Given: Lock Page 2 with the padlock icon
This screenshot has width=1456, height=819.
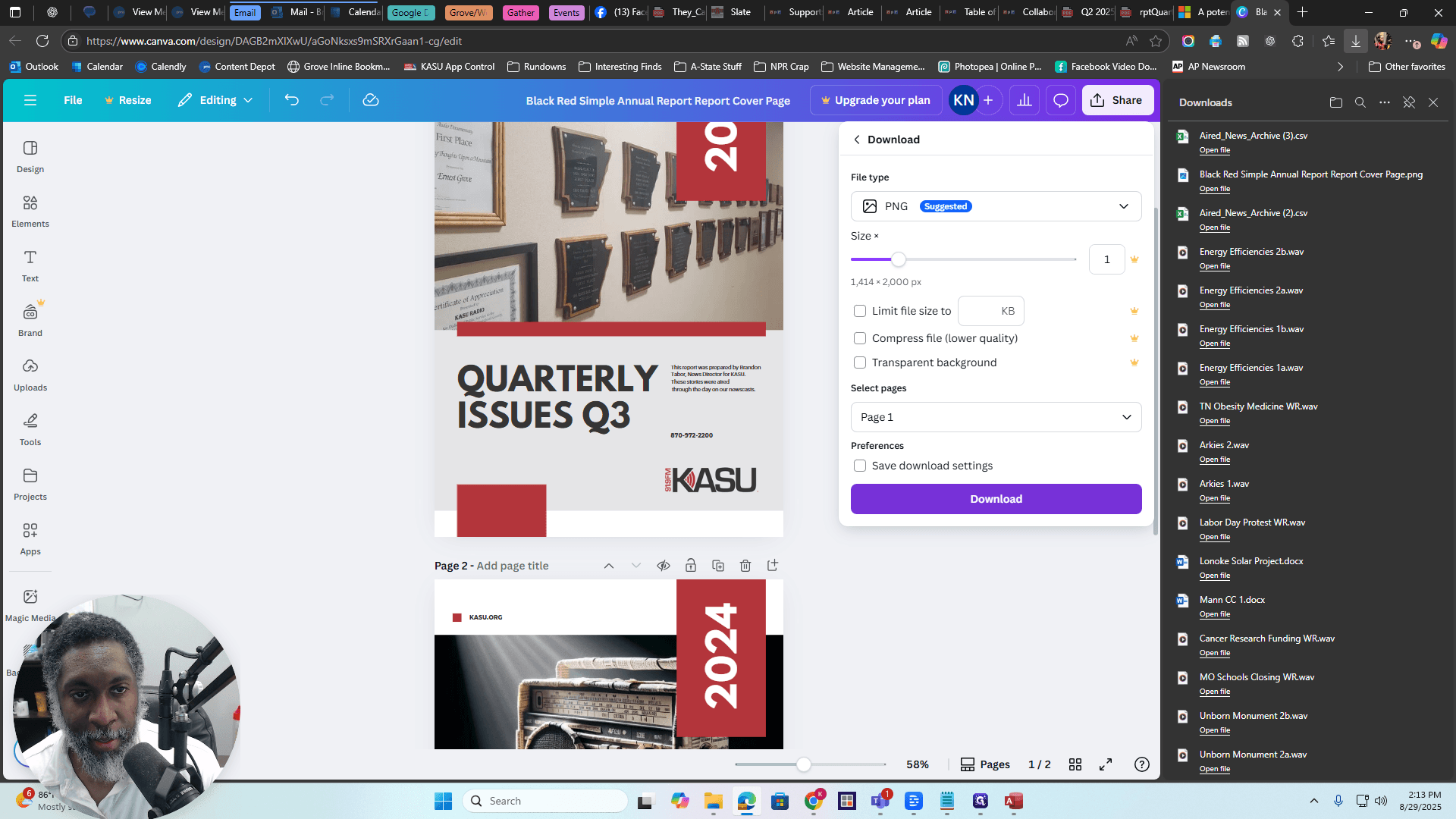Looking at the screenshot, I should coord(691,566).
